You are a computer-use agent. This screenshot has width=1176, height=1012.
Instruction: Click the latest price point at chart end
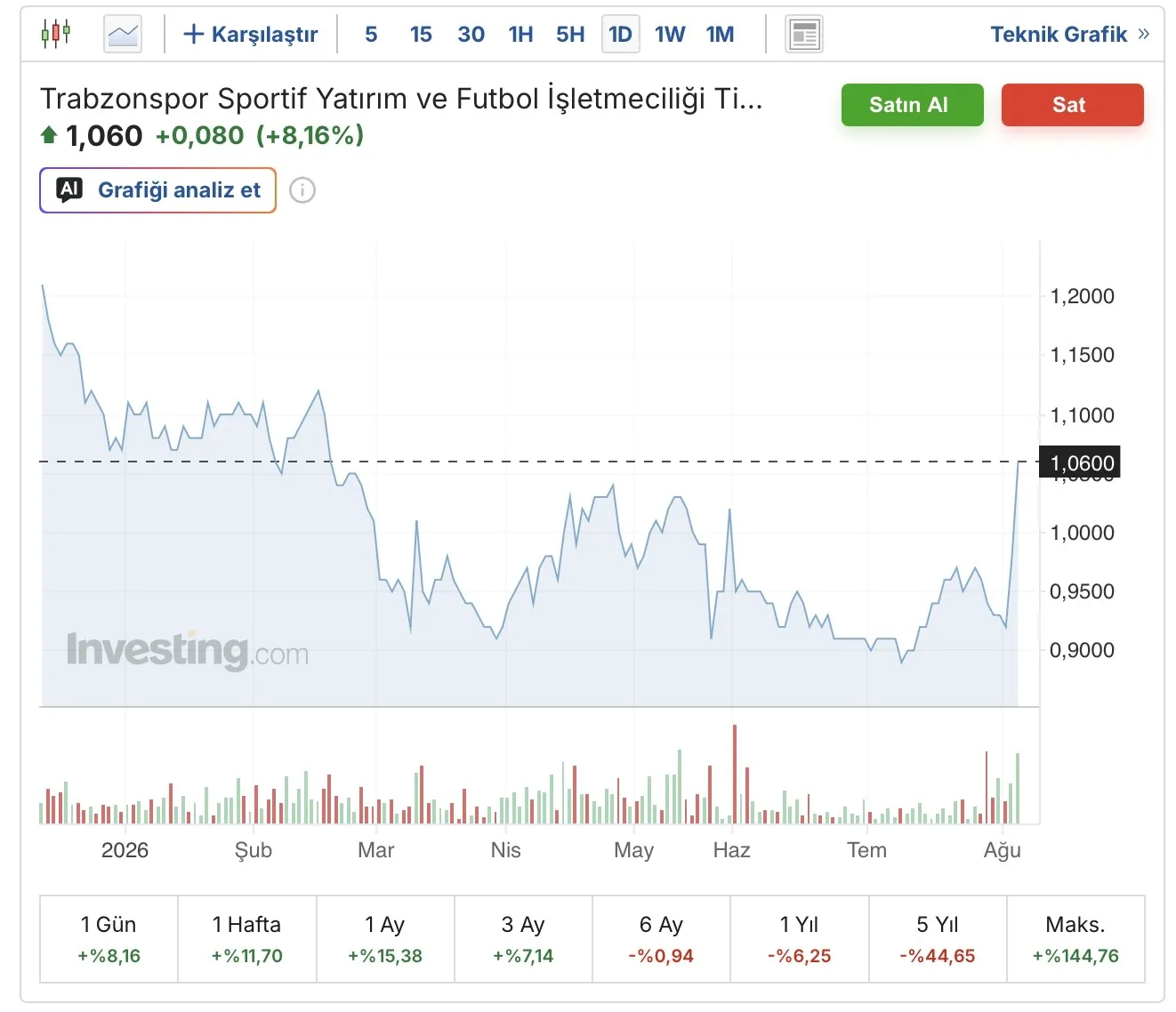[1019, 462]
